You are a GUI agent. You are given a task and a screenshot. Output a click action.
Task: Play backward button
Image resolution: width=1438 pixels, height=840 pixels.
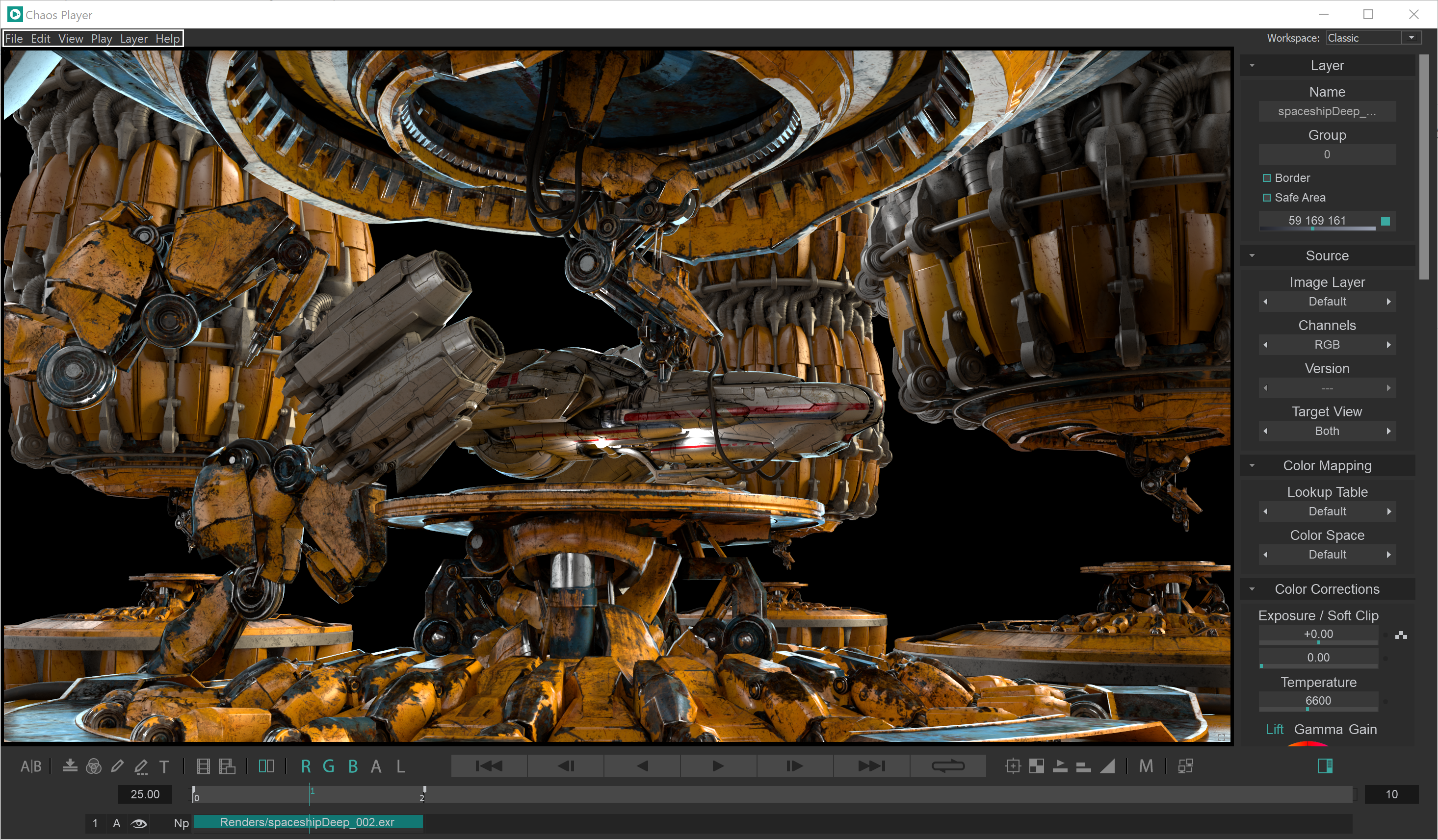(643, 766)
